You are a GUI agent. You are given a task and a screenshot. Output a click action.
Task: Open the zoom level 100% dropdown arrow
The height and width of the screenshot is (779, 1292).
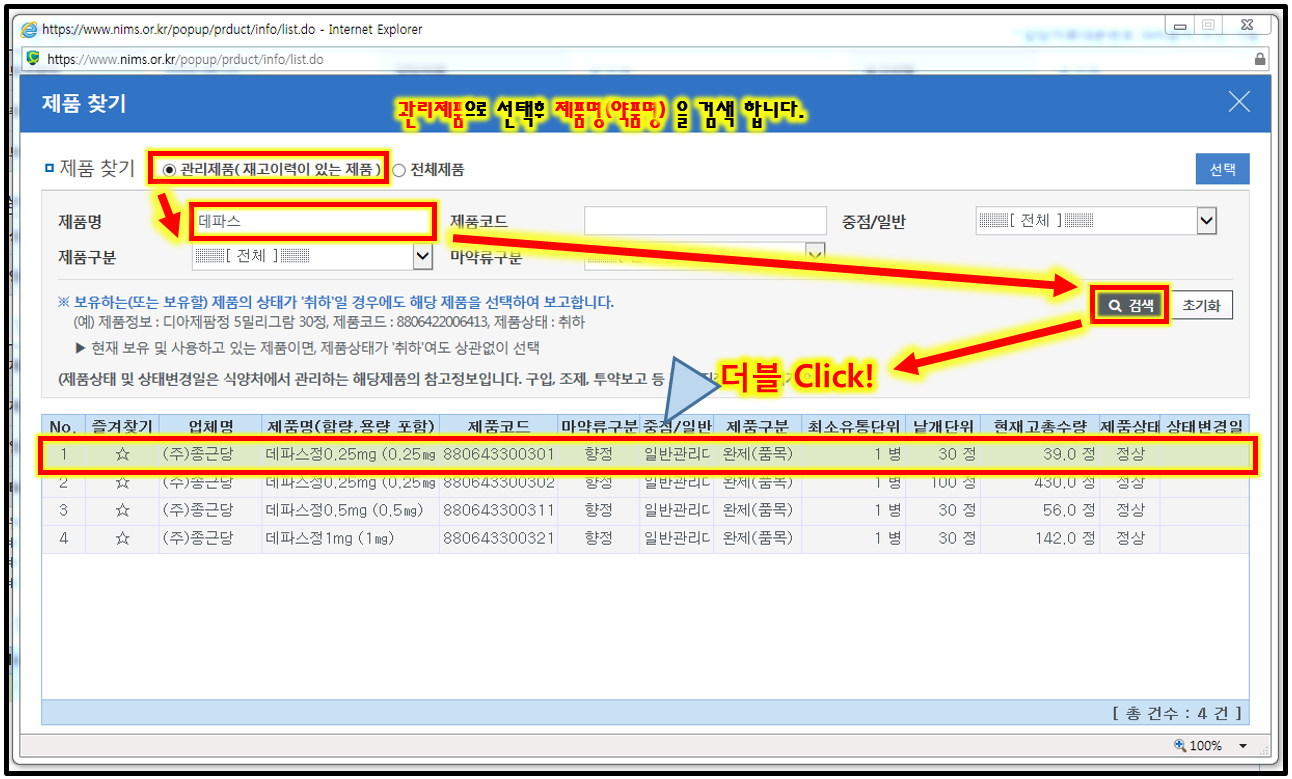(1243, 746)
